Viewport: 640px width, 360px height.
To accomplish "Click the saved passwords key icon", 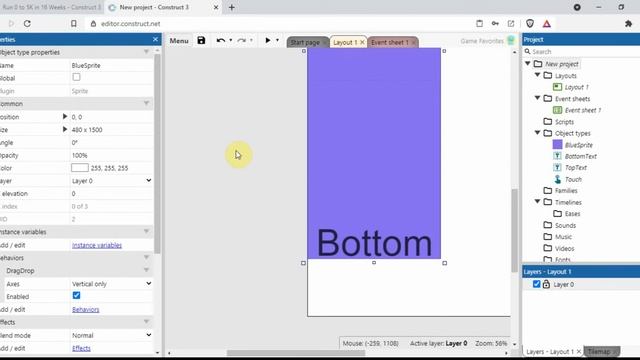I will [x=495, y=24].
